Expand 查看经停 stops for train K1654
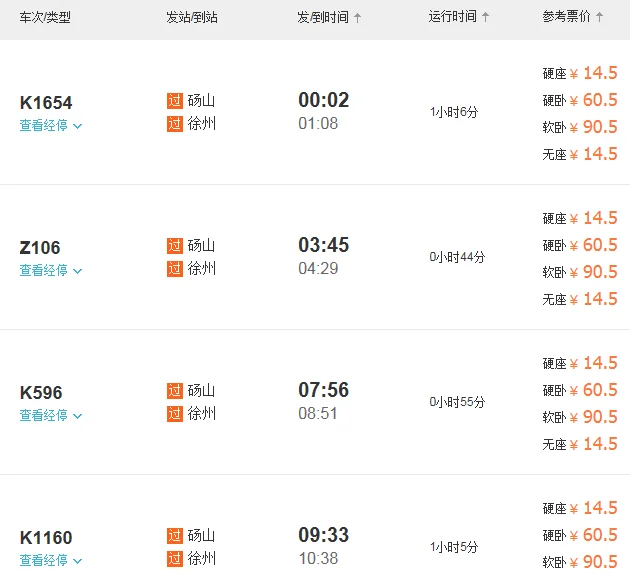Screen dimensions: 630x580 click(x=51, y=126)
